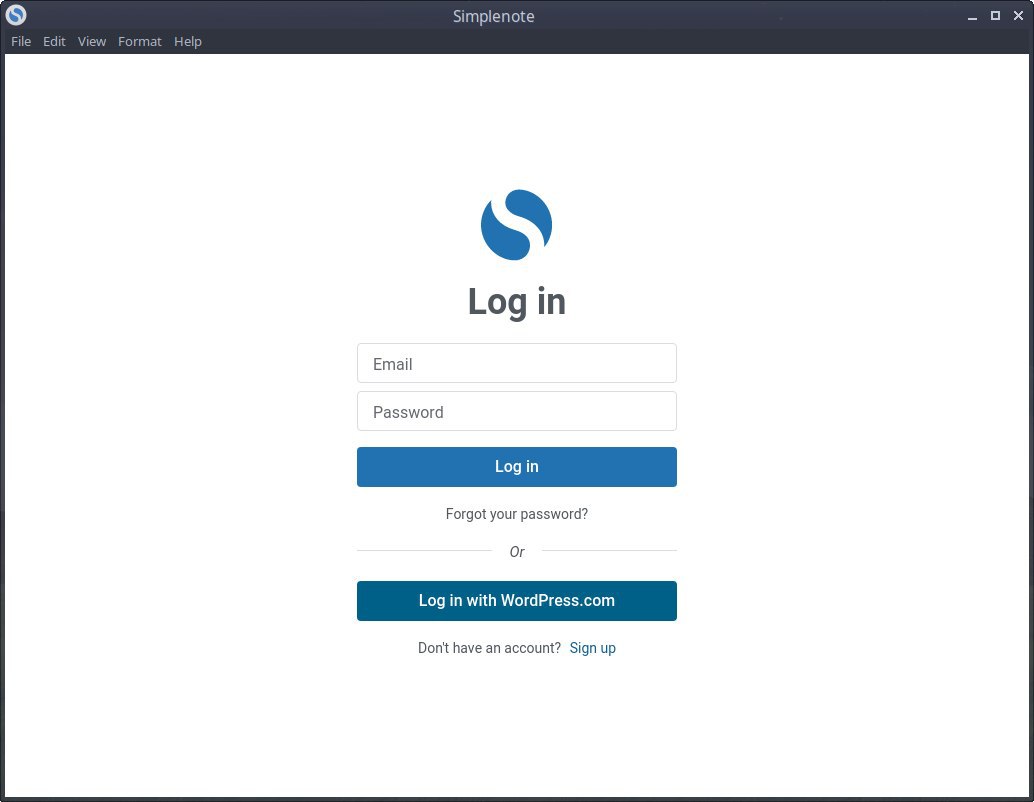
Task: Close the Simplenote window
Action: [x=1018, y=16]
